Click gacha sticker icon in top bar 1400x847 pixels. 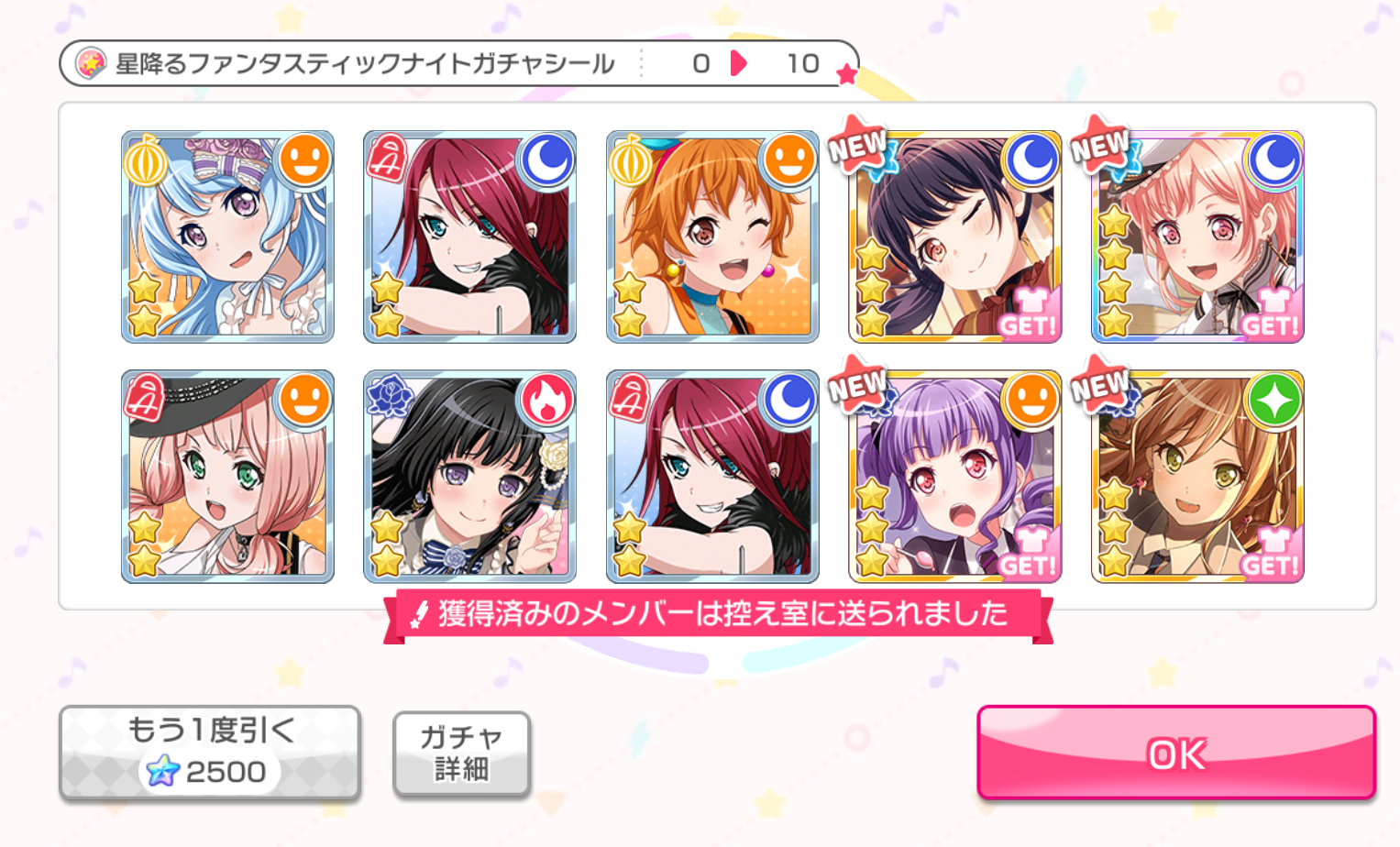click(90, 63)
